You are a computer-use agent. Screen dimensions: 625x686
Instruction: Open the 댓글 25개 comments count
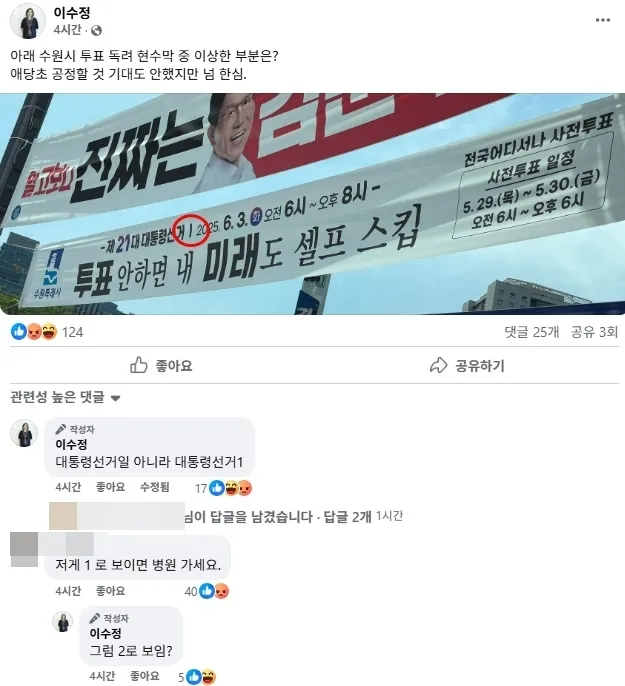[x=531, y=332]
